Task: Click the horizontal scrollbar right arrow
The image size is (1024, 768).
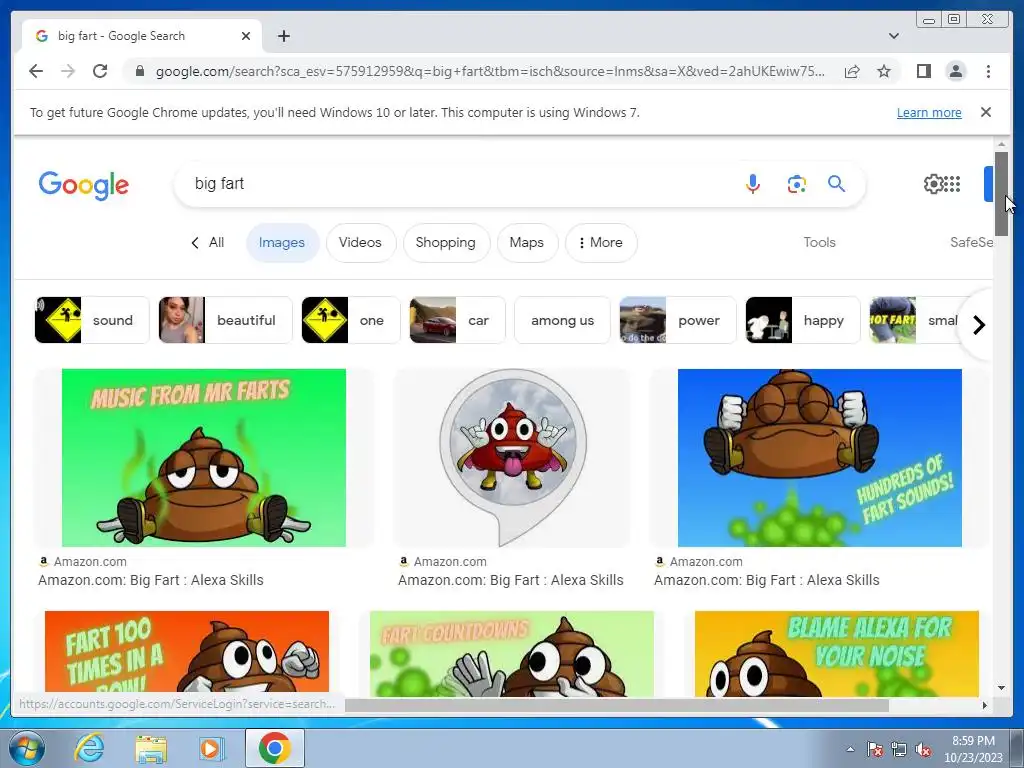Action: 985,705
